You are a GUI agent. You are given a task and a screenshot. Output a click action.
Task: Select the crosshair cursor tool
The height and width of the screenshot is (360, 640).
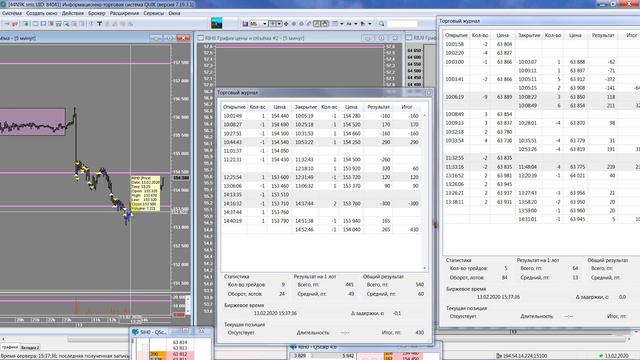(286, 24)
